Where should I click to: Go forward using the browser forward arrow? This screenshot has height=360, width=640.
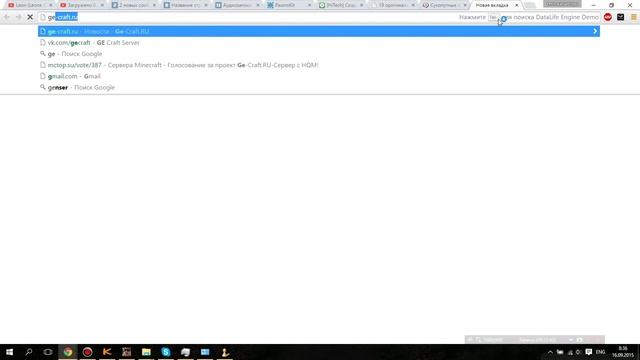tap(18, 17)
